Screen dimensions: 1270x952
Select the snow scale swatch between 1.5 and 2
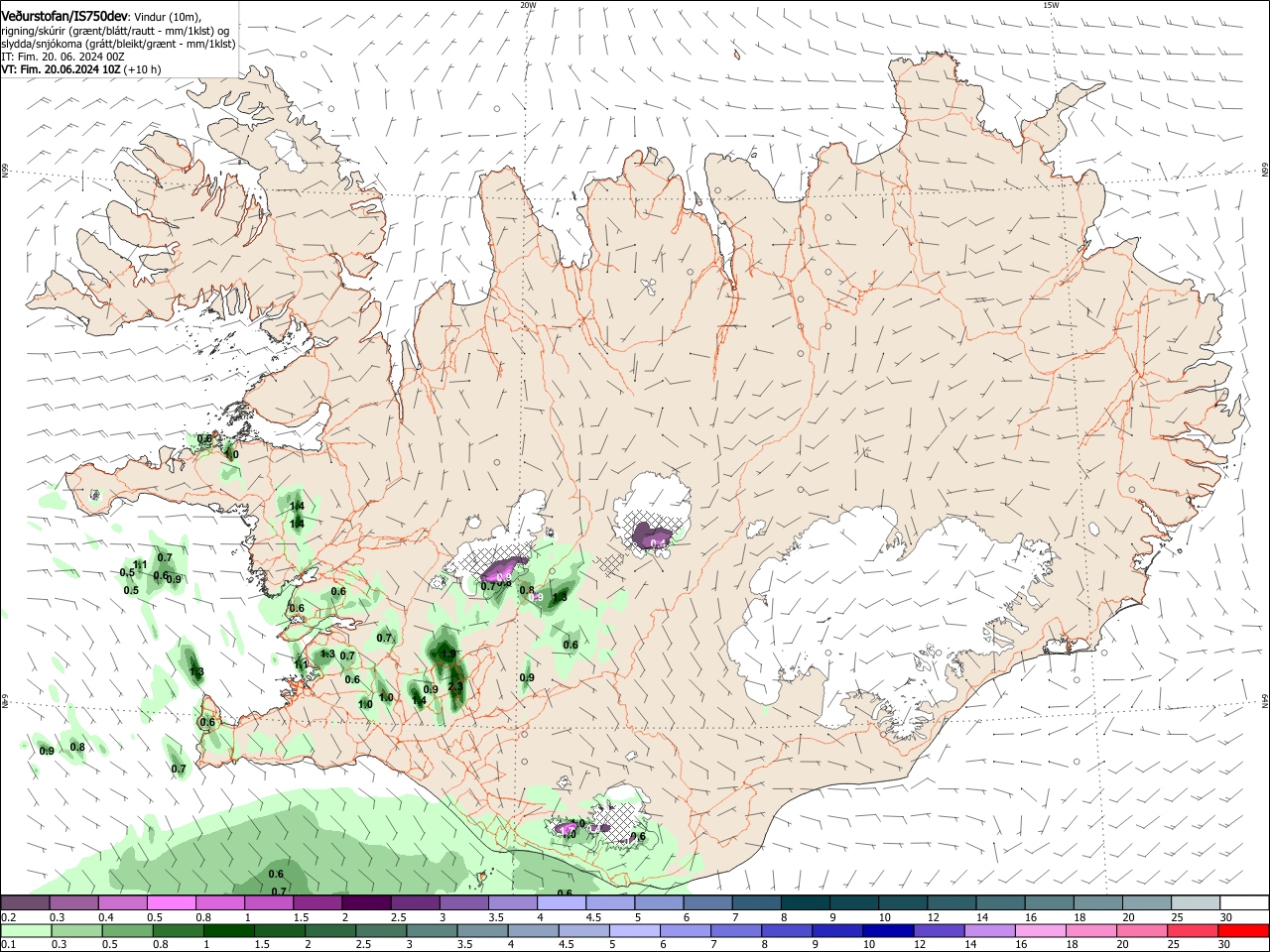click(x=317, y=903)
